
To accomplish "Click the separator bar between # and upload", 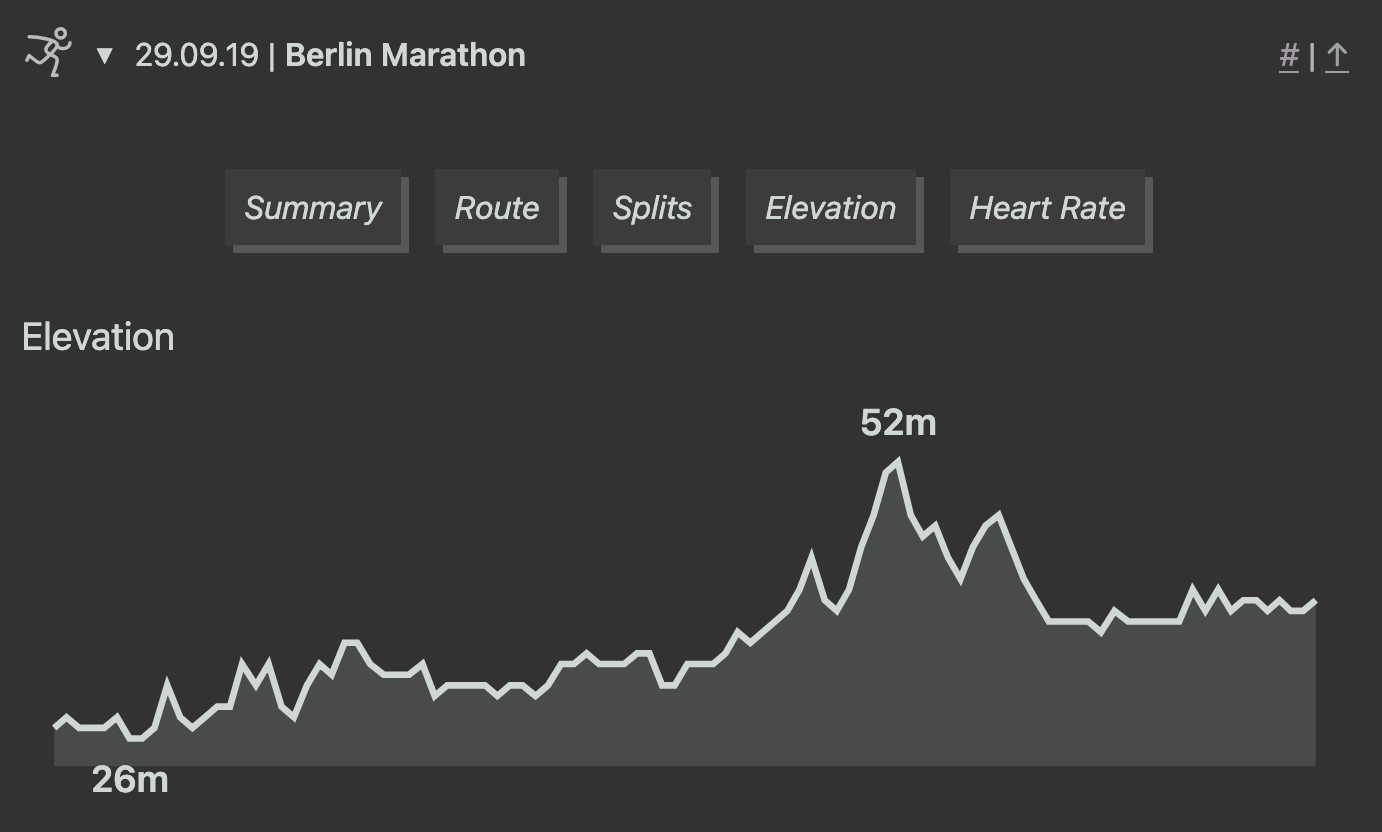I will [x=1313, y=57].
